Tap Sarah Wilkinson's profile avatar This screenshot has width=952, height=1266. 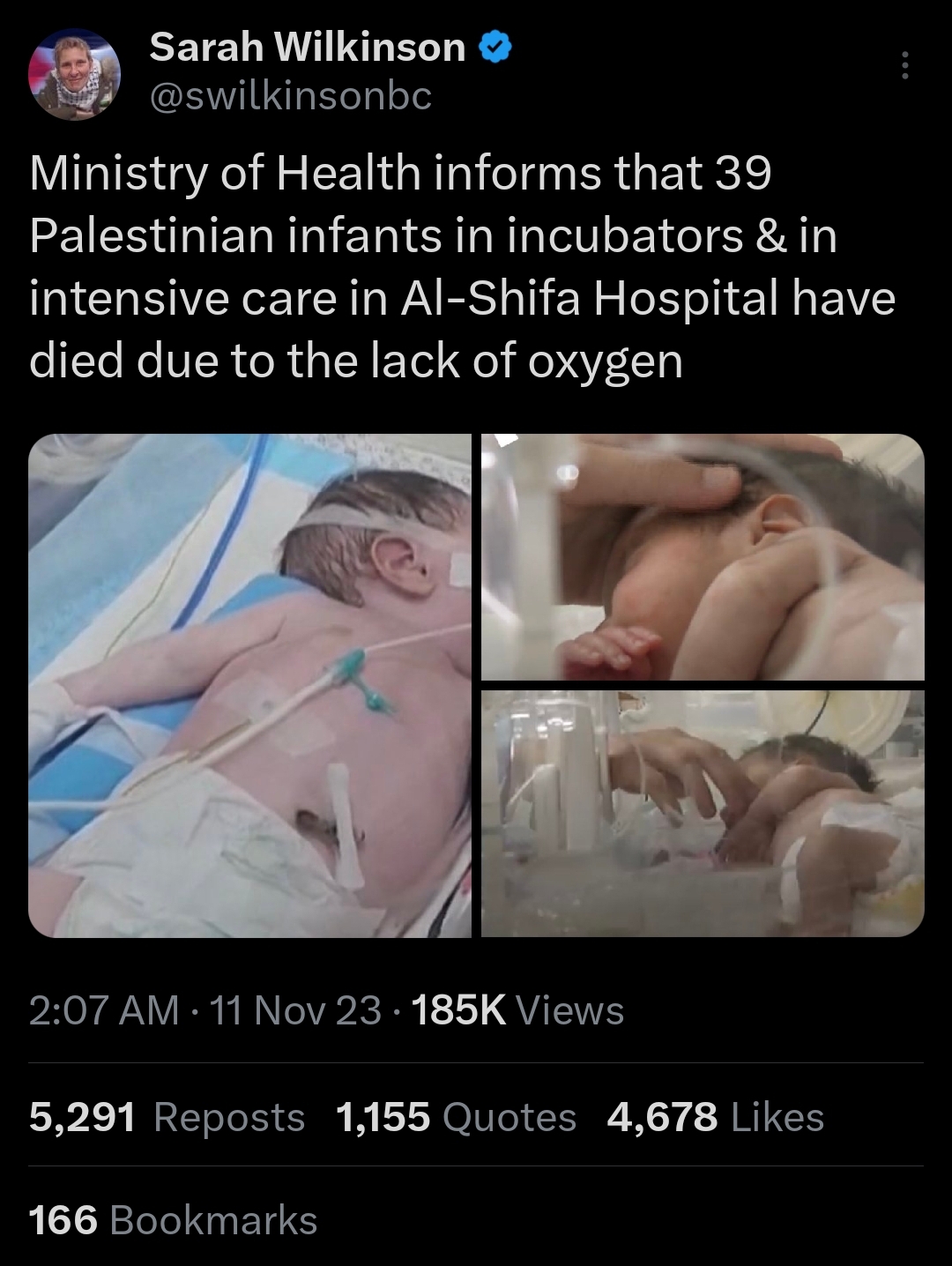[x=75, y=74]
